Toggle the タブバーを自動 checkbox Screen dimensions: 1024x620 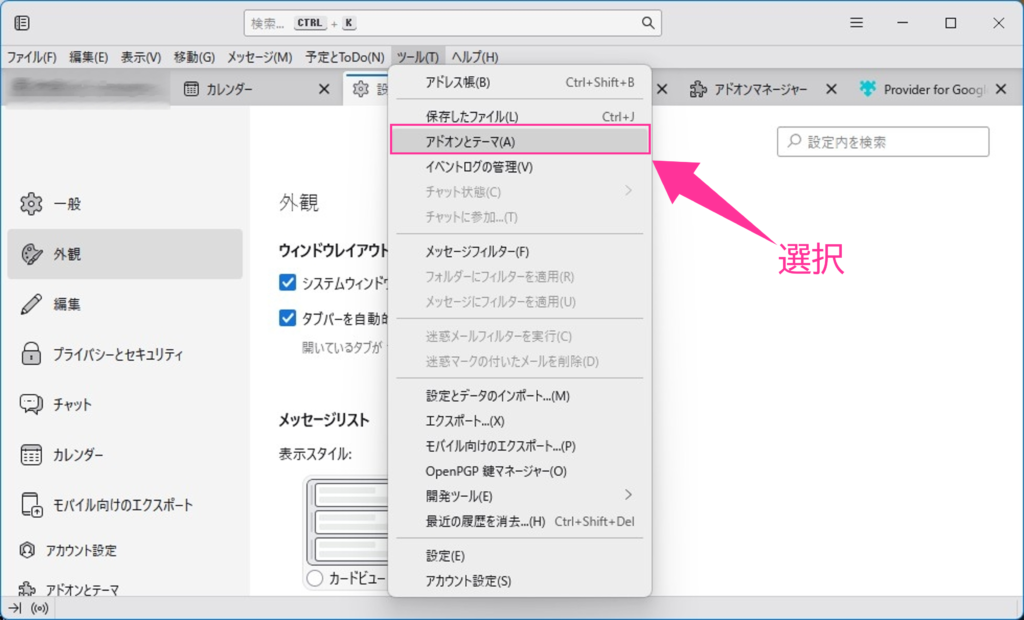(288, 319)
